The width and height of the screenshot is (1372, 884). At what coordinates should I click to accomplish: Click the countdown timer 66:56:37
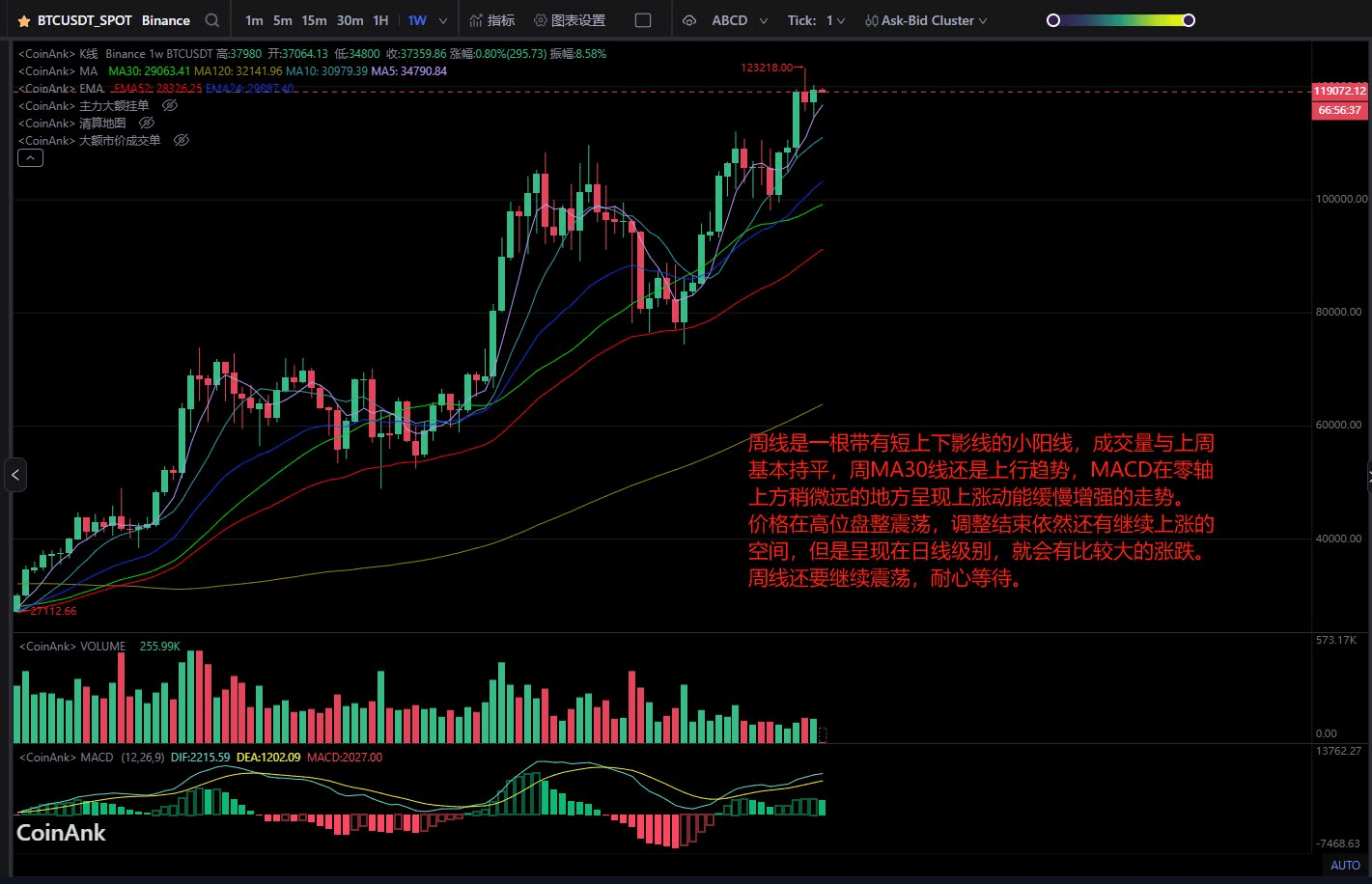click(x=1339, y=110)
